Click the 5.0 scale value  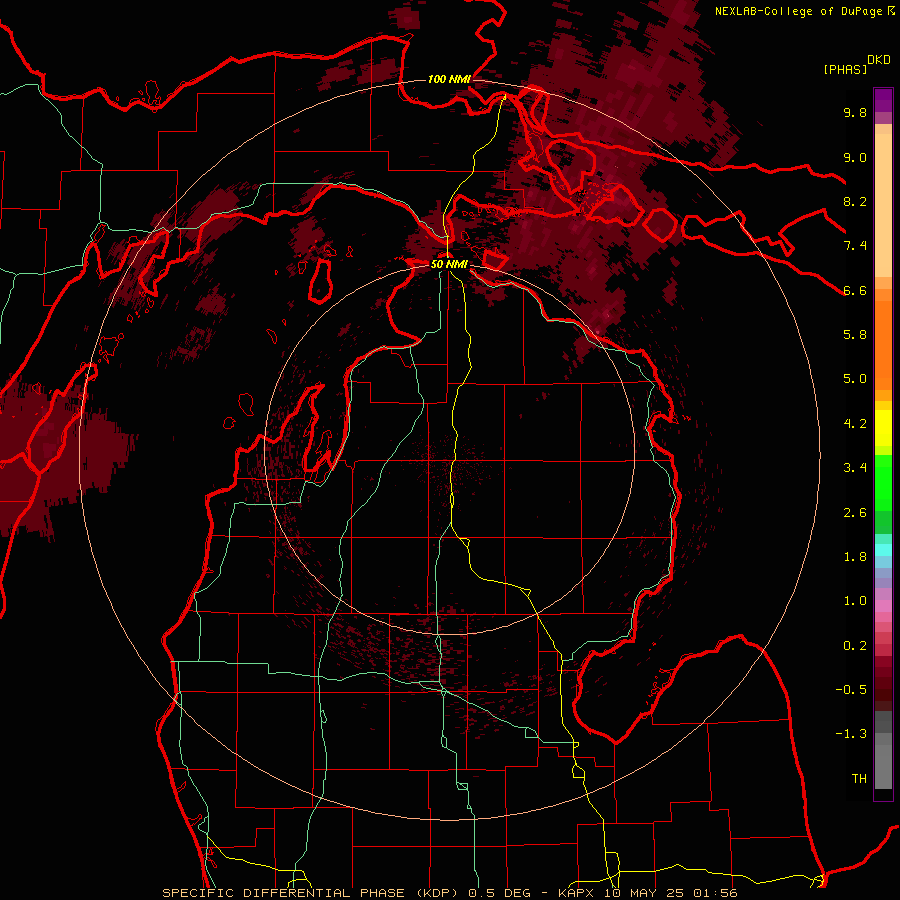855,379
